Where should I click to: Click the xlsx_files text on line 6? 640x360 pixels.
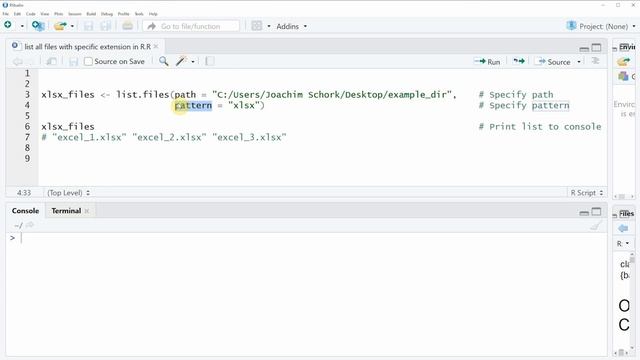coord(68,127)
